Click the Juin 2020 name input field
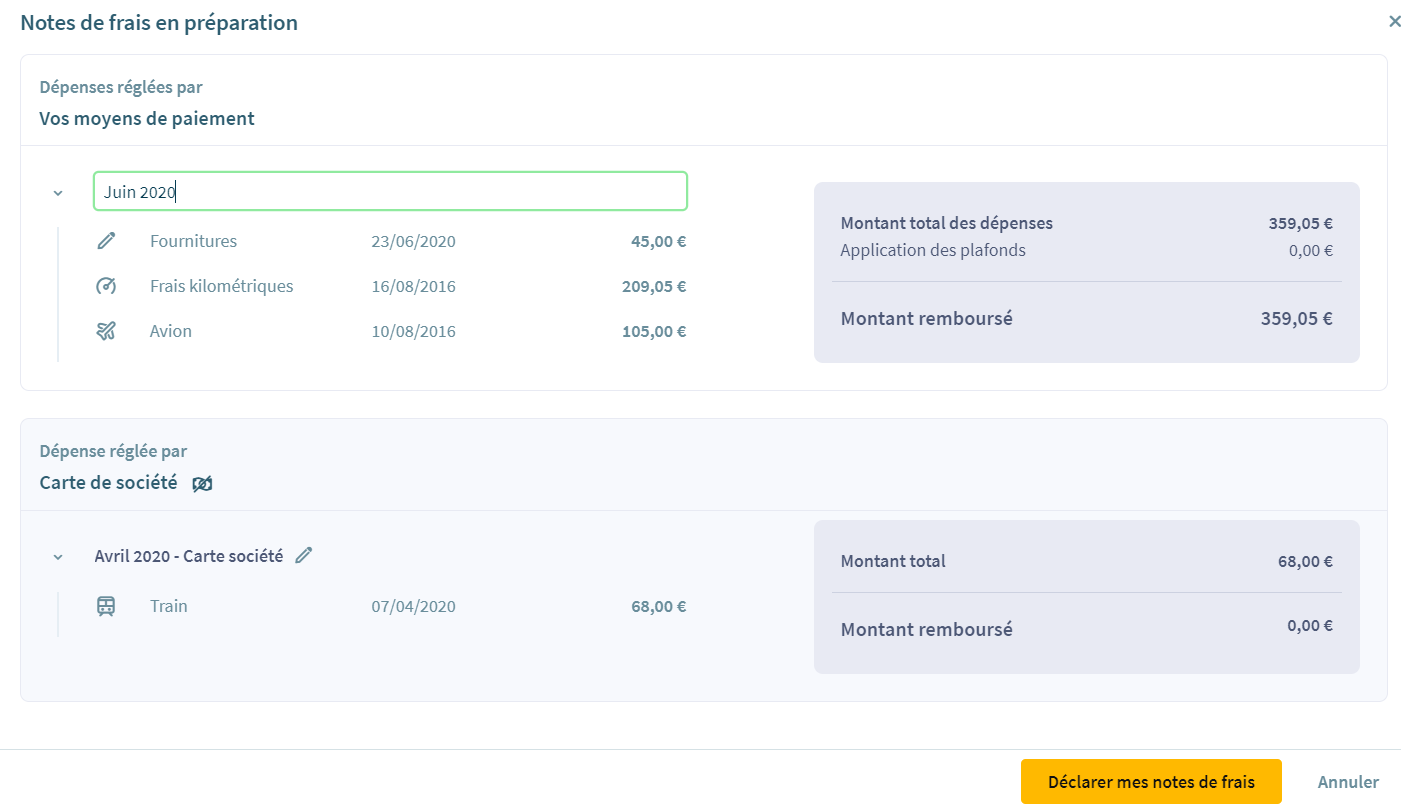Image resolution: width=1401 pixels, height=809 pixels. pos(390,191)
